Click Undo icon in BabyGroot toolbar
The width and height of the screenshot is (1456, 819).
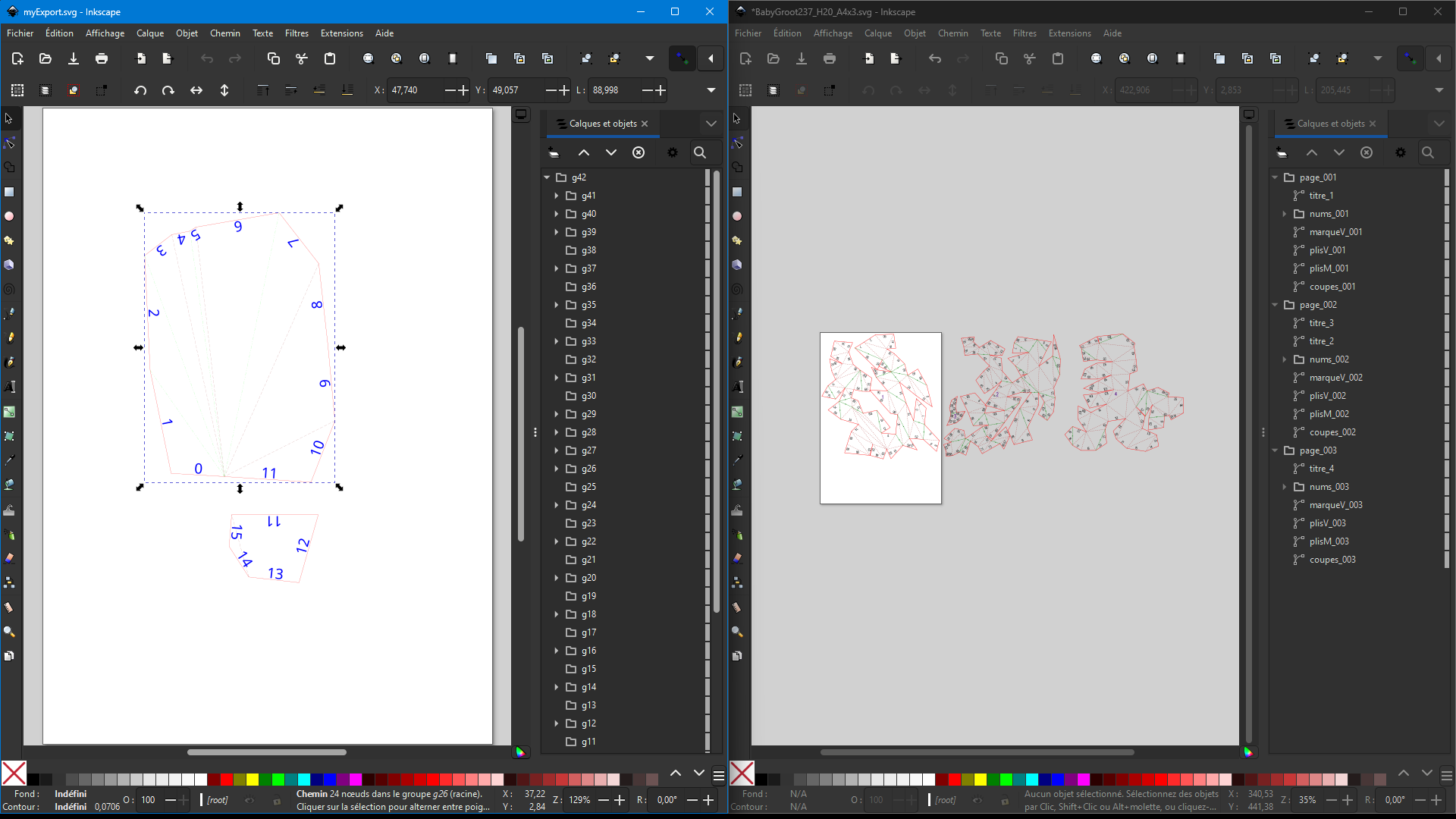click(x=935, y=58)
